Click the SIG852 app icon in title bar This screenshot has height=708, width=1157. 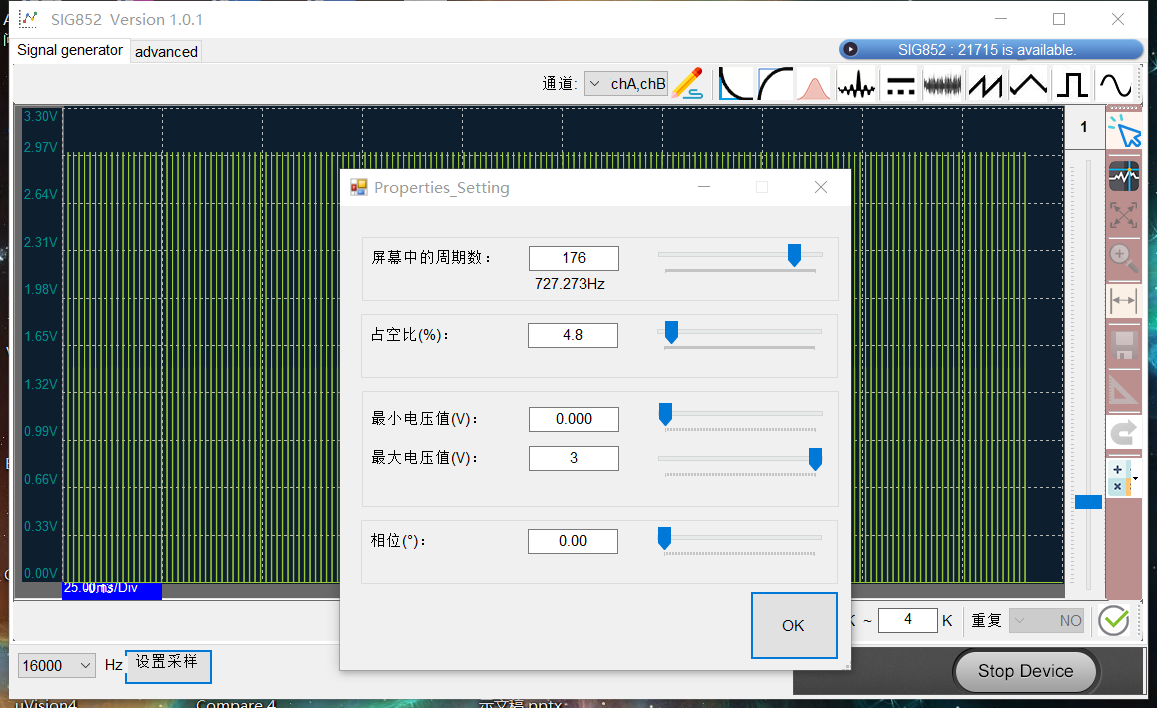(x=28, y=19)
